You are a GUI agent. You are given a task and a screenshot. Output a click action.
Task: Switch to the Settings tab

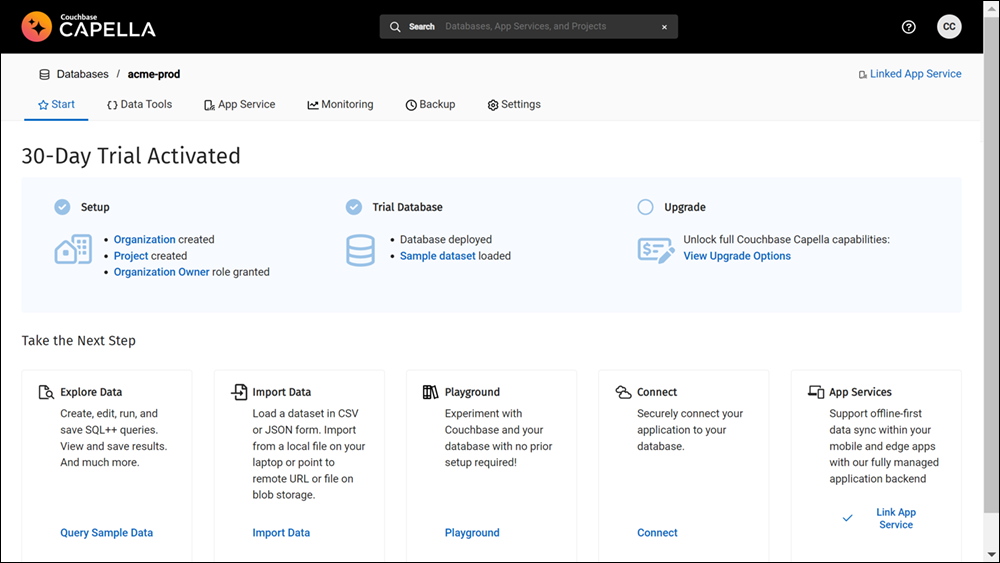[x=514, y=105]
